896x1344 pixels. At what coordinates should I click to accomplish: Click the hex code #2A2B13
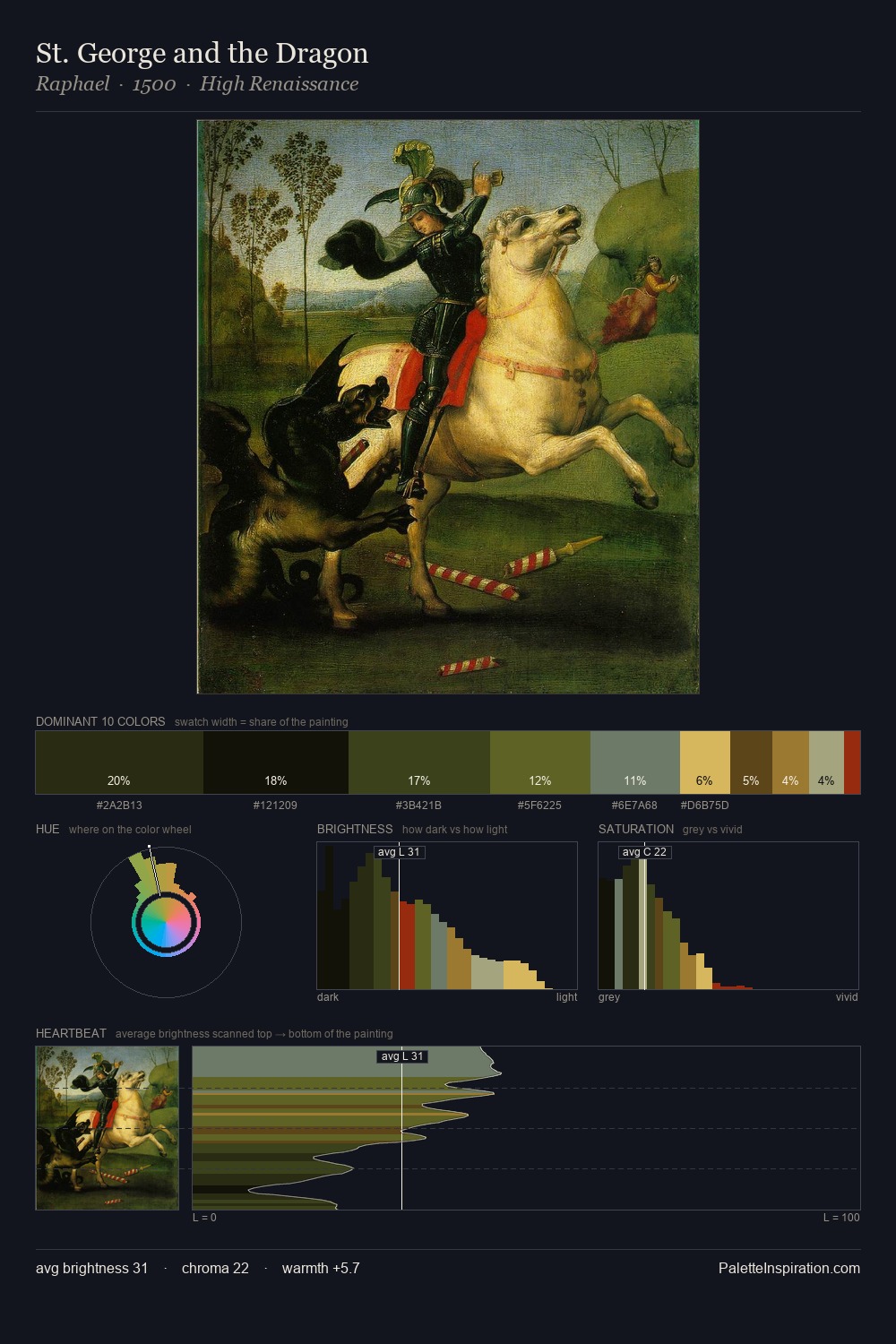tap(119, 806)
